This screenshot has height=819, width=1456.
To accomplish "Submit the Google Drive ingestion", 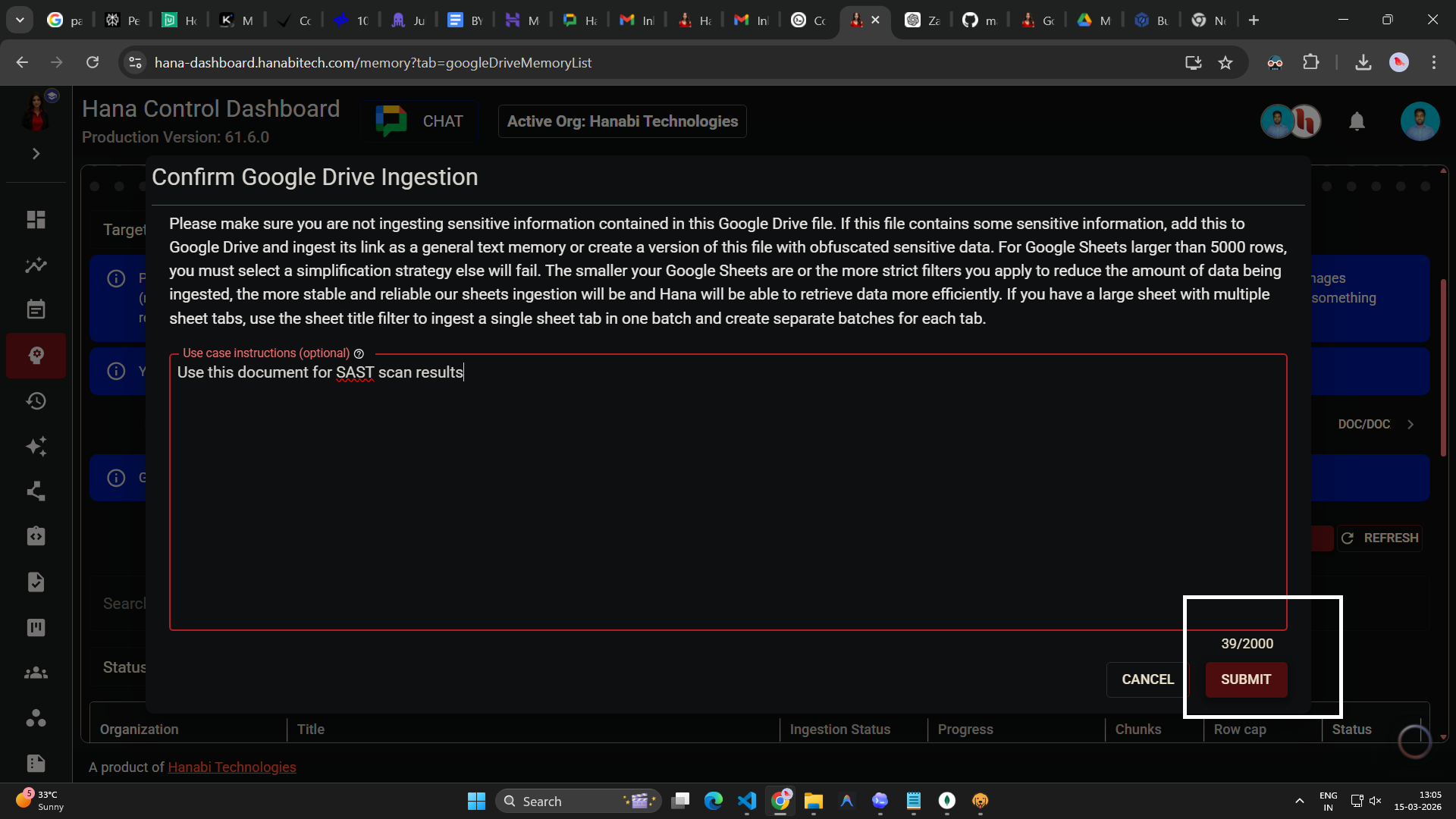I will point(1245,679).
